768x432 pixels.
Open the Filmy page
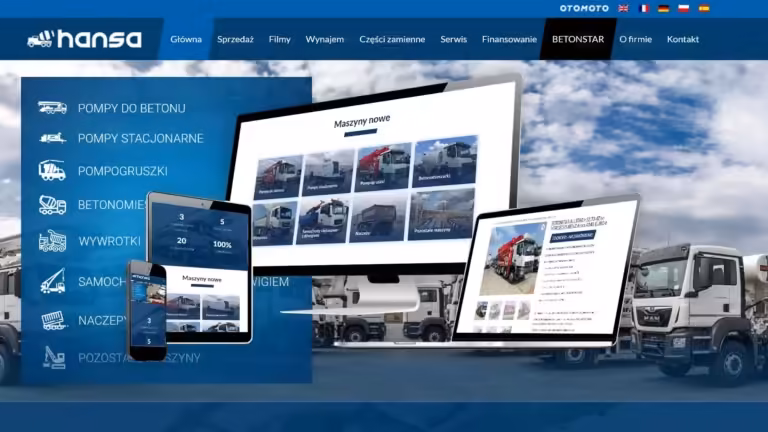(279, 39)
